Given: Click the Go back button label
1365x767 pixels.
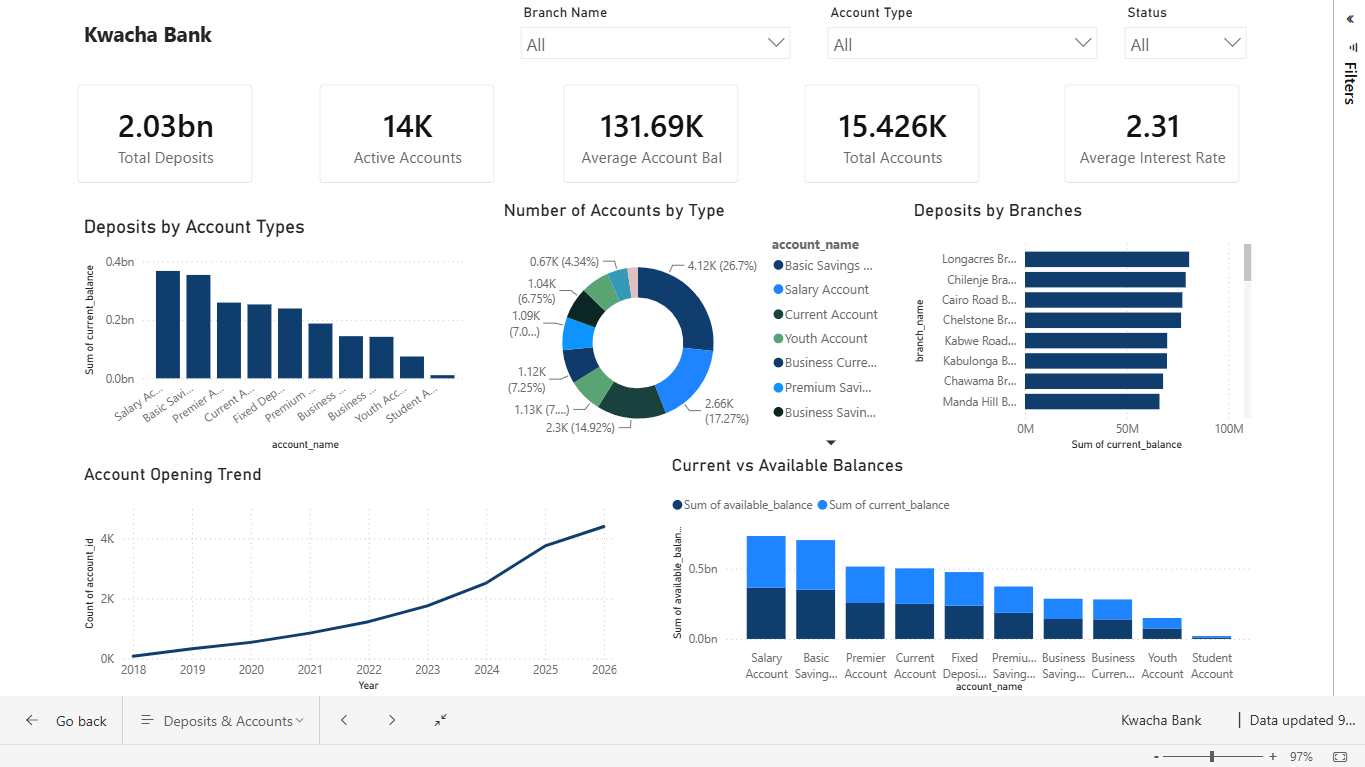Looking at the screenshot, I should tap(81, 721).
